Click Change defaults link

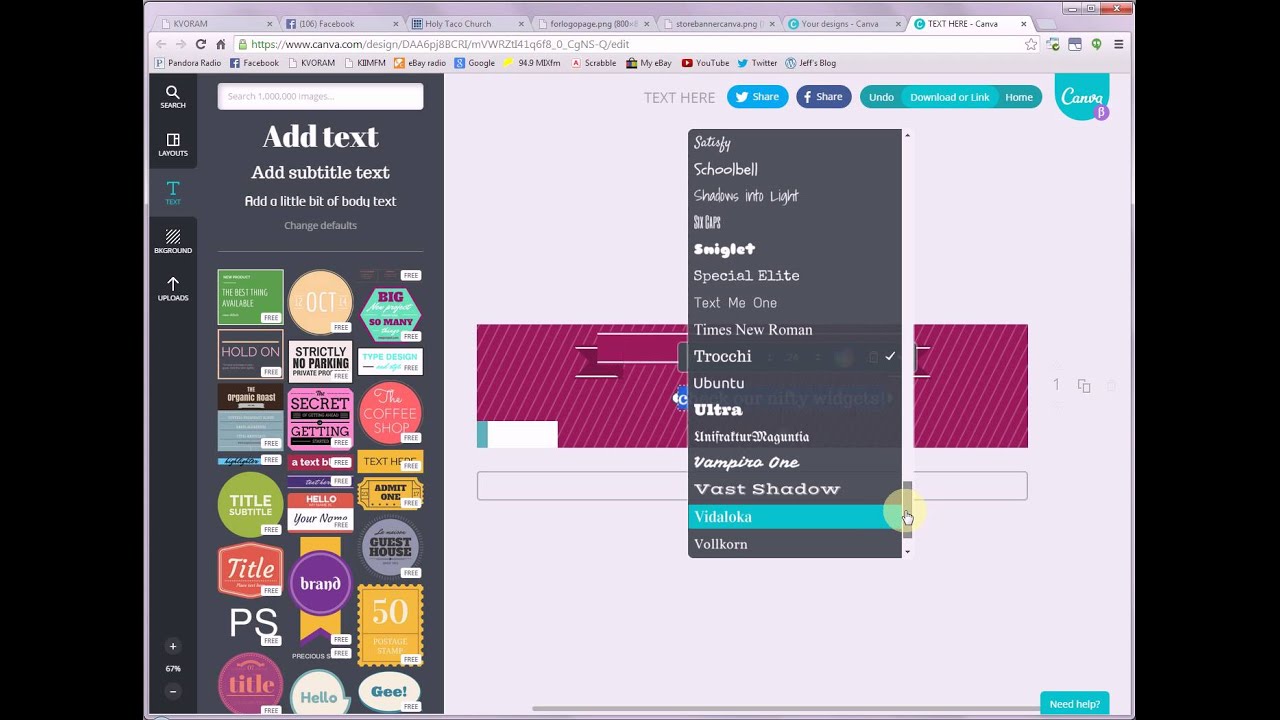click(x=320, y=225)
